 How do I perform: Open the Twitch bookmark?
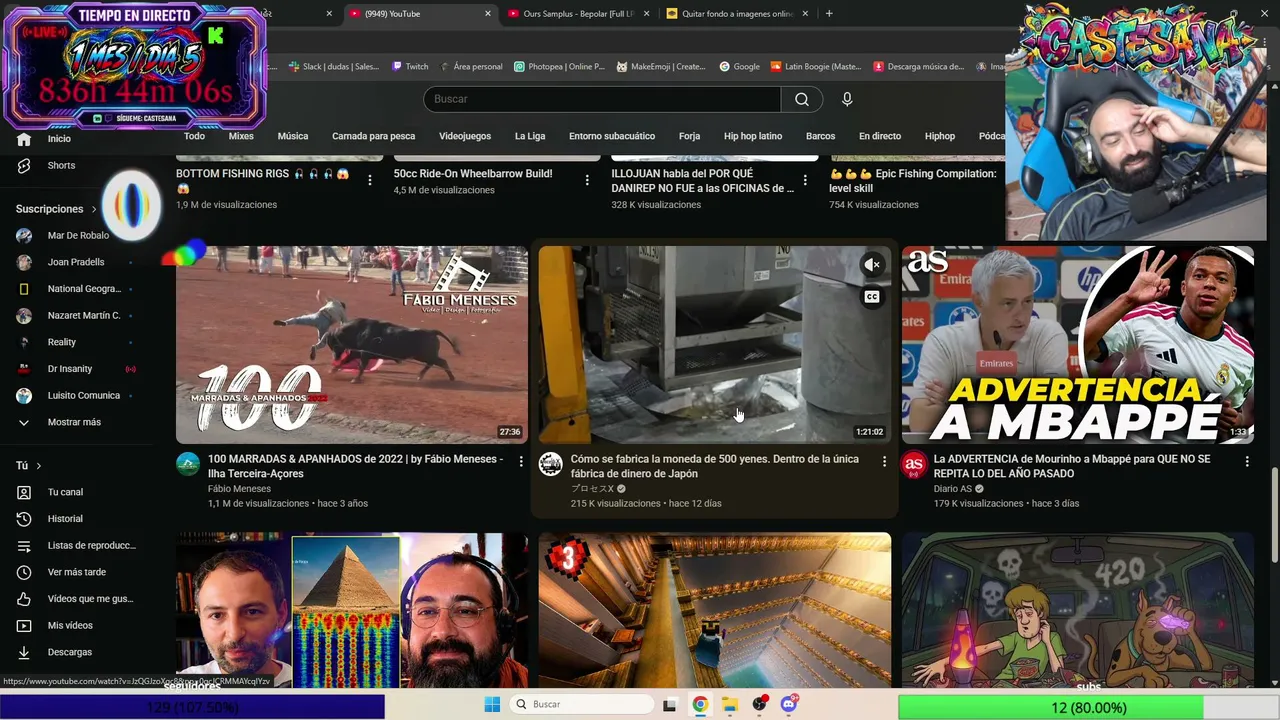pos(410,67)
